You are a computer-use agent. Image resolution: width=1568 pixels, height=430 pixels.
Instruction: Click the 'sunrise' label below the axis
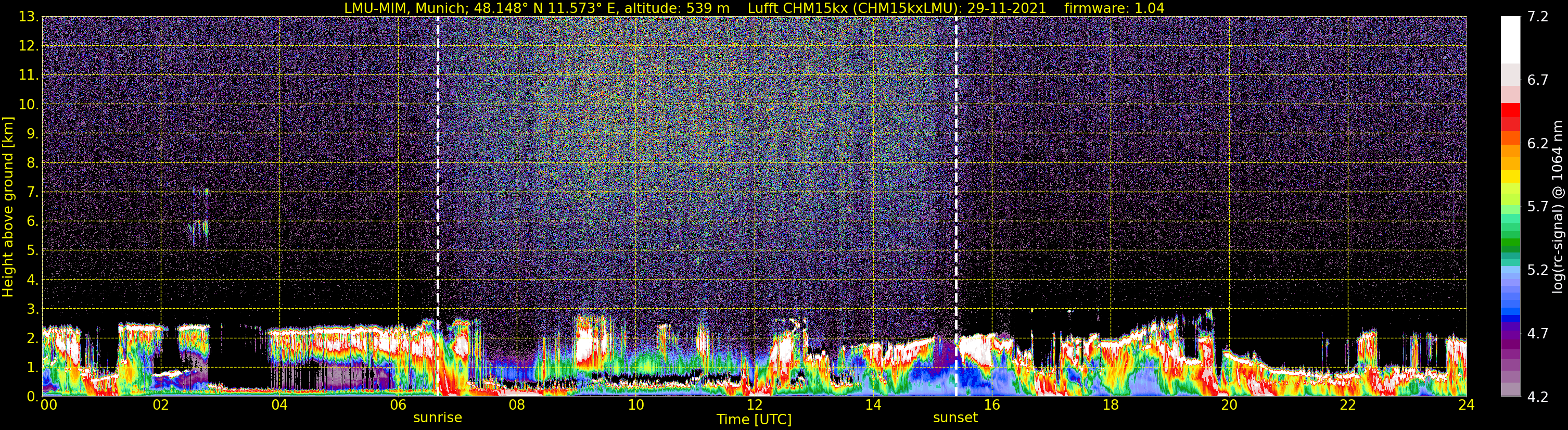[x=438, y=418]
